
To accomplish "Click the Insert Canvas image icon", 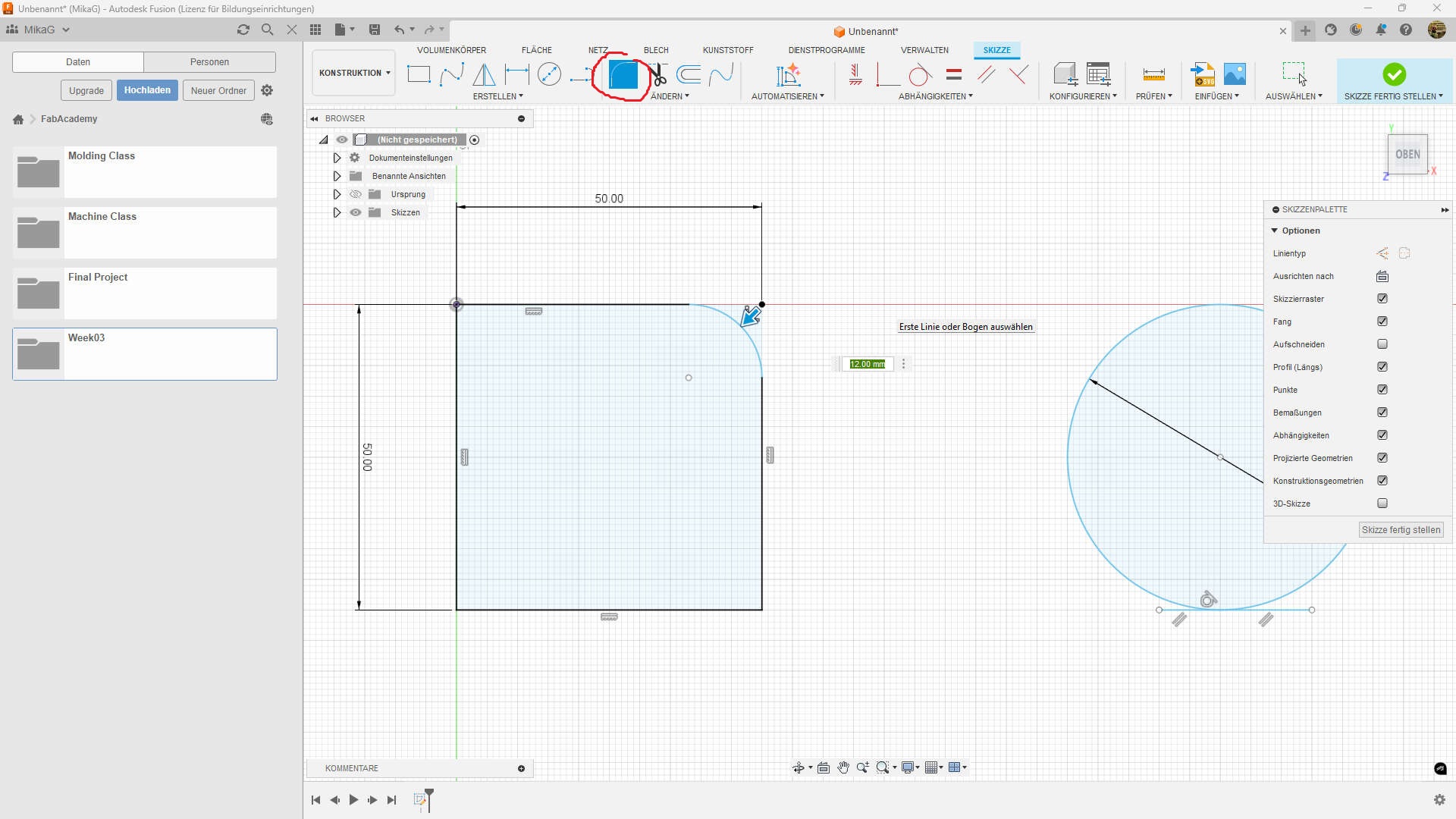I will (1235, 74).
